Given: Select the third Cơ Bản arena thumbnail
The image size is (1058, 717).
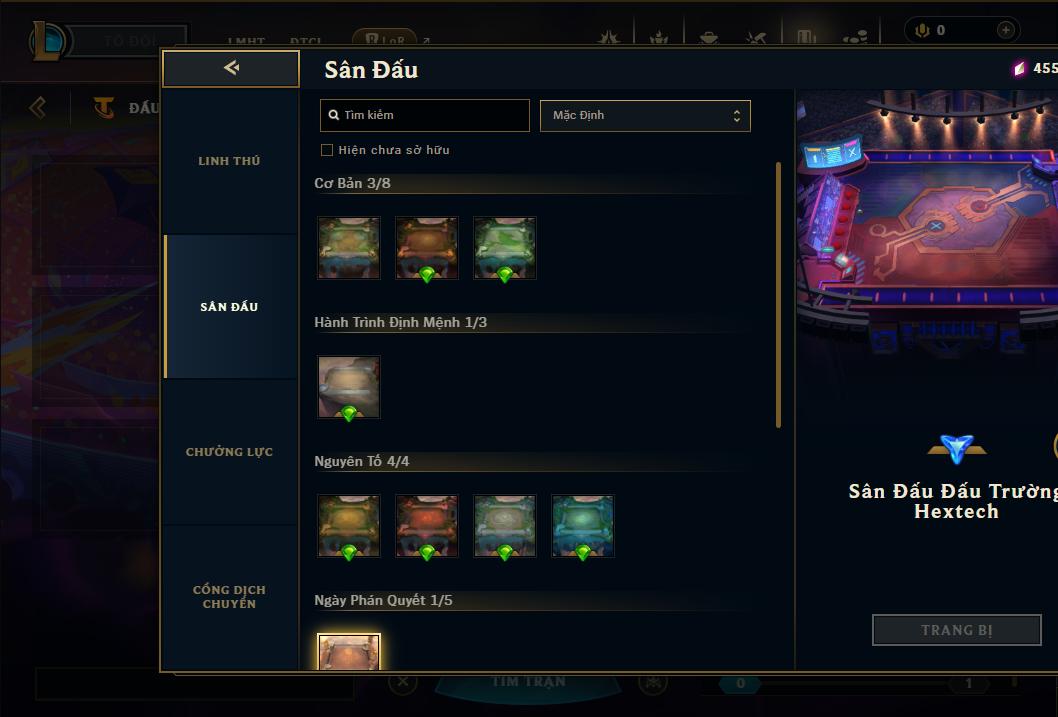Looking at the screenshot, I should click(505, 248).
